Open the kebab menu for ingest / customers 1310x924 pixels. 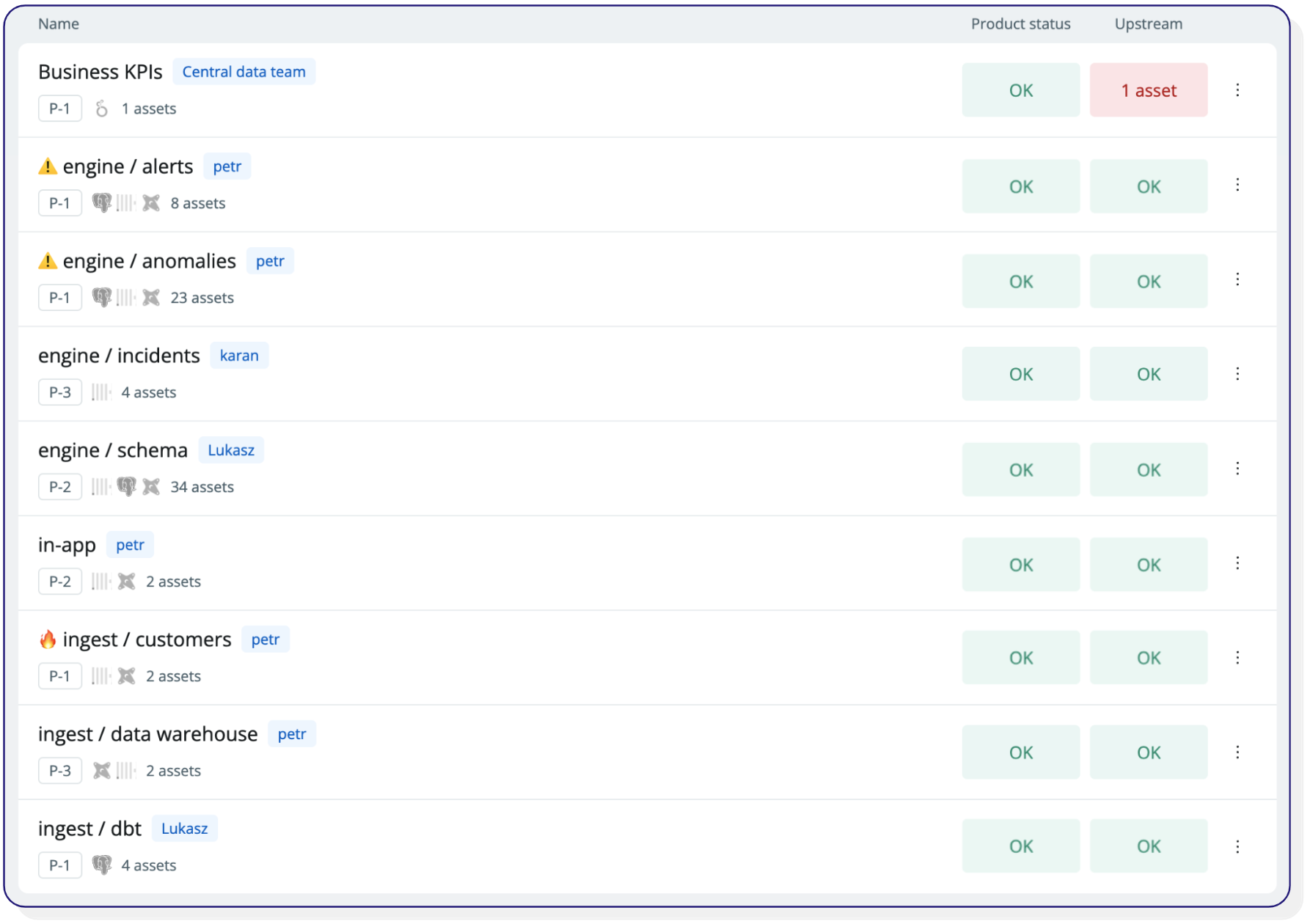(x=1237, y=658)
